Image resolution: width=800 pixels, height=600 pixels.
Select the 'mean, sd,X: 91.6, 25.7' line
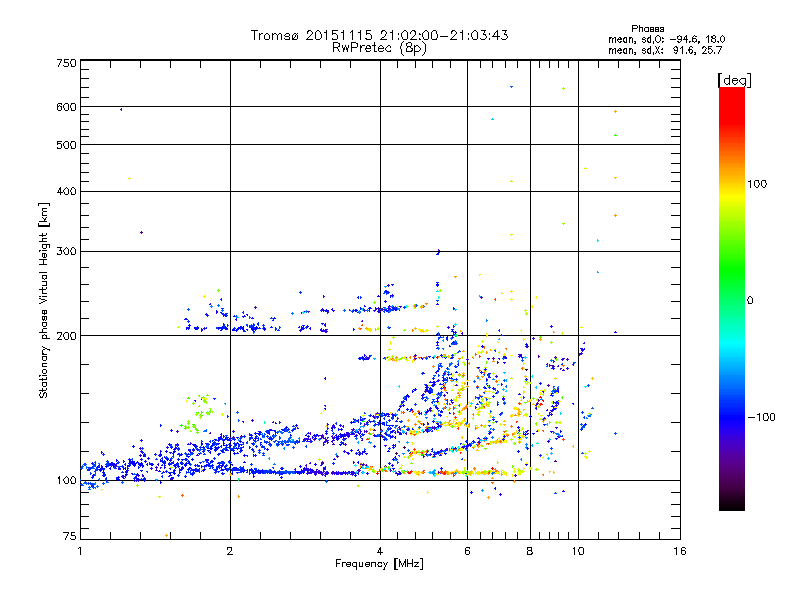click(x=665, y=50)
